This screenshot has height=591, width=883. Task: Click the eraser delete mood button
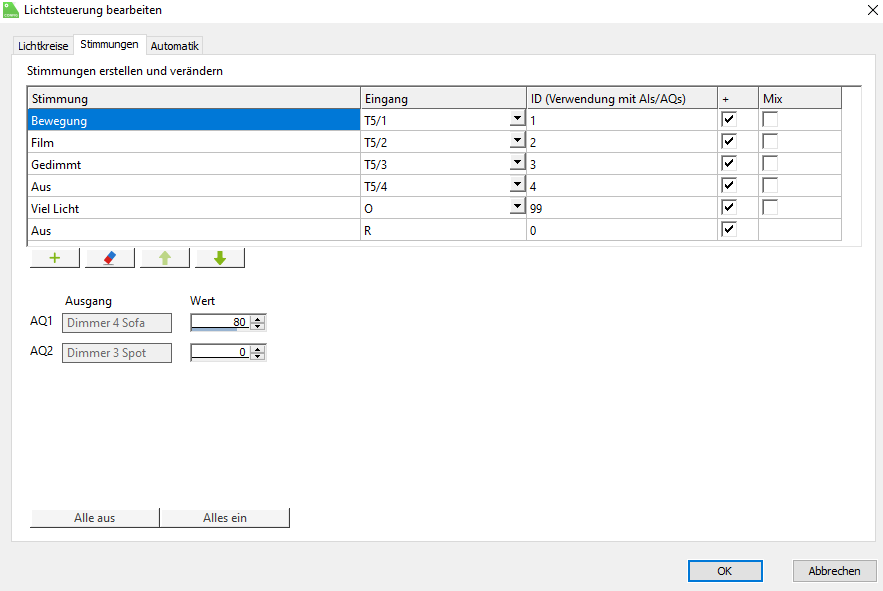[x=110, y=258]
